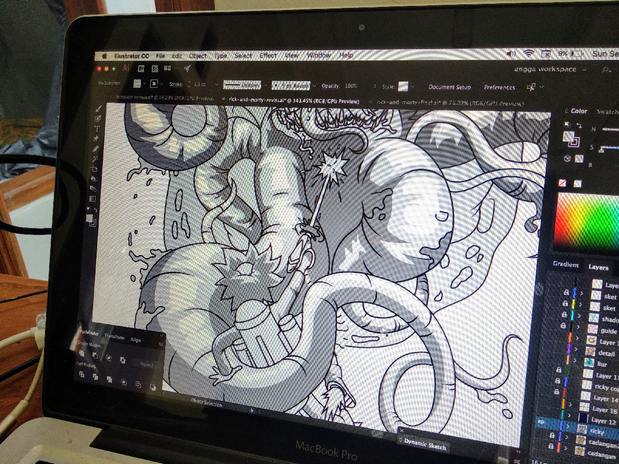Click last Pathfinders row icon, Minus Back
This screenshot has width=619, height=464.
point(153,387)
